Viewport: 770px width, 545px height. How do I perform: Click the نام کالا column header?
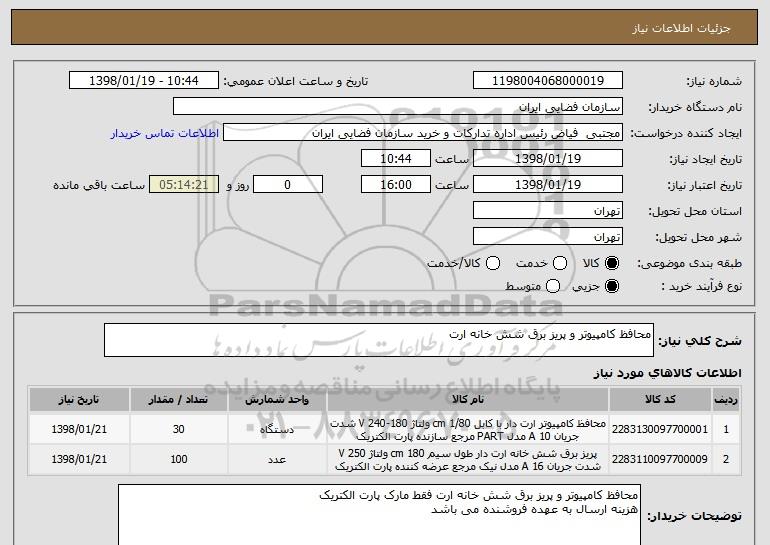coord(468,400)
